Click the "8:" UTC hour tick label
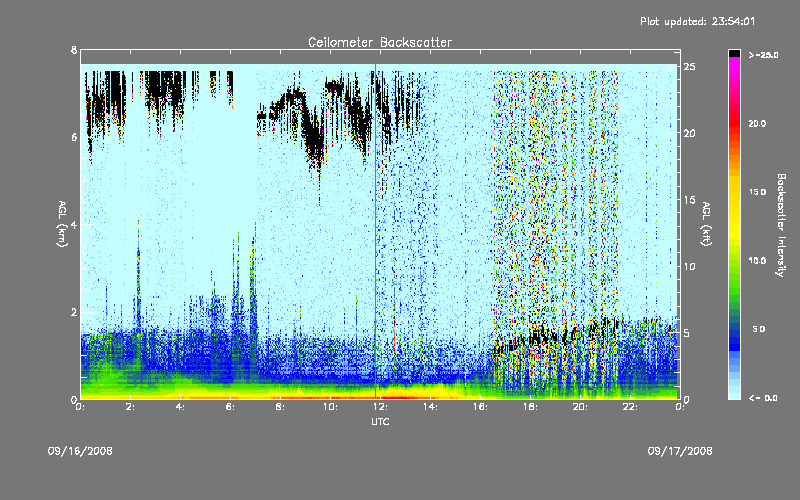The height and width of the screenshot is (500, 800). pyautogui.click(x=281, y=407)
